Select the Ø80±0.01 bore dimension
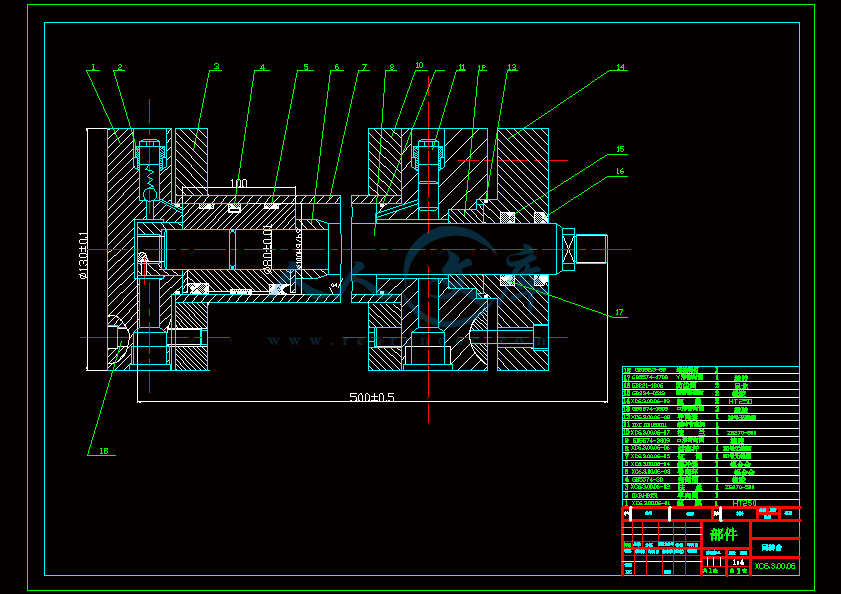 [268, 249]
